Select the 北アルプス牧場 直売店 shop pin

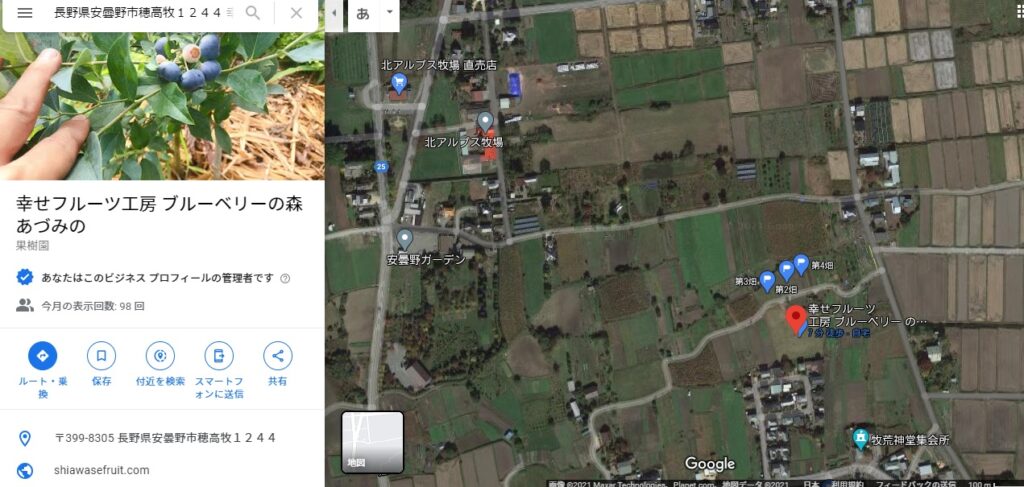pyautogui.click(x=398, y=83)
